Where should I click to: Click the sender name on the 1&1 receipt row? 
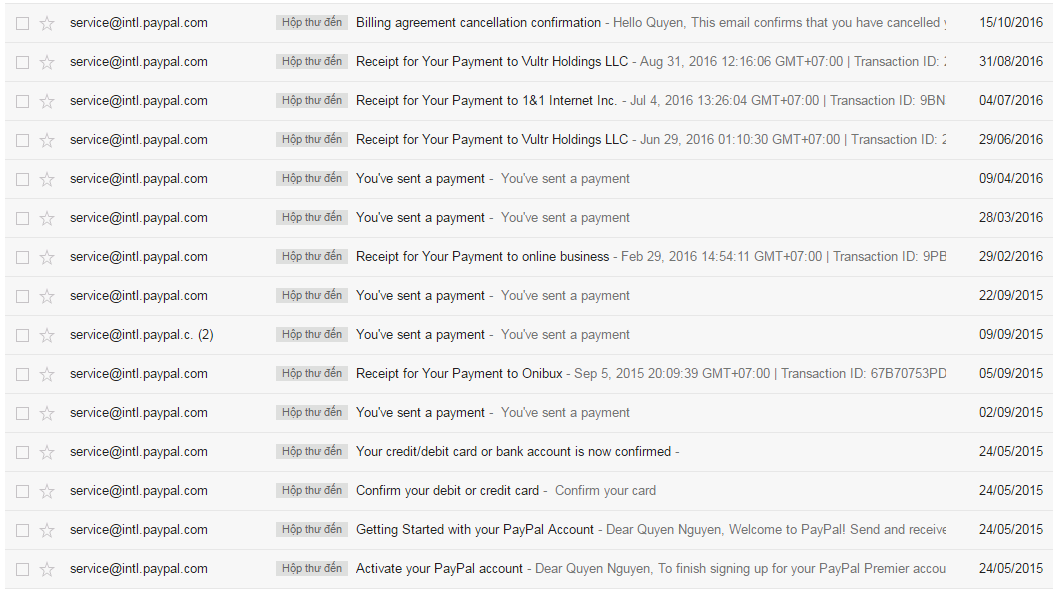pos(138,100)
